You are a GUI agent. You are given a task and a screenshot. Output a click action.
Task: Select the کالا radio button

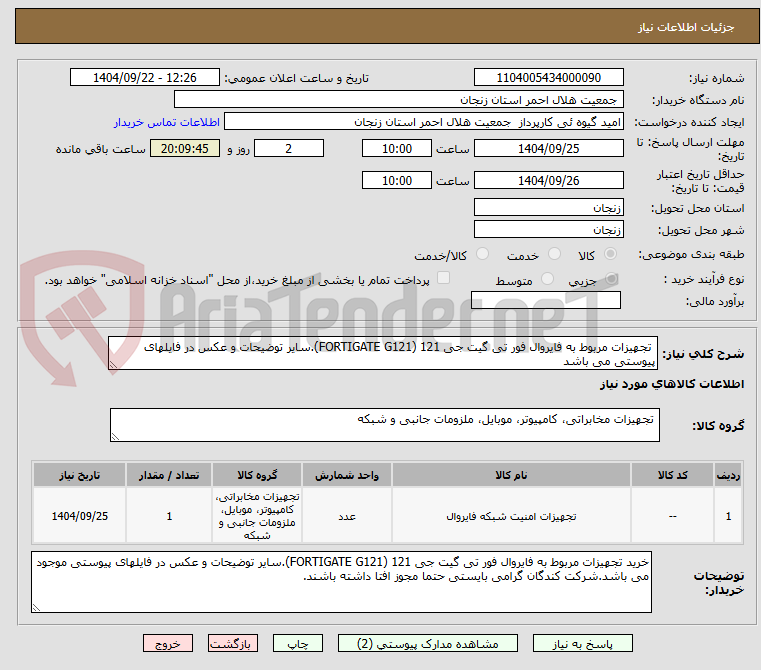click(x=610, y=254)
